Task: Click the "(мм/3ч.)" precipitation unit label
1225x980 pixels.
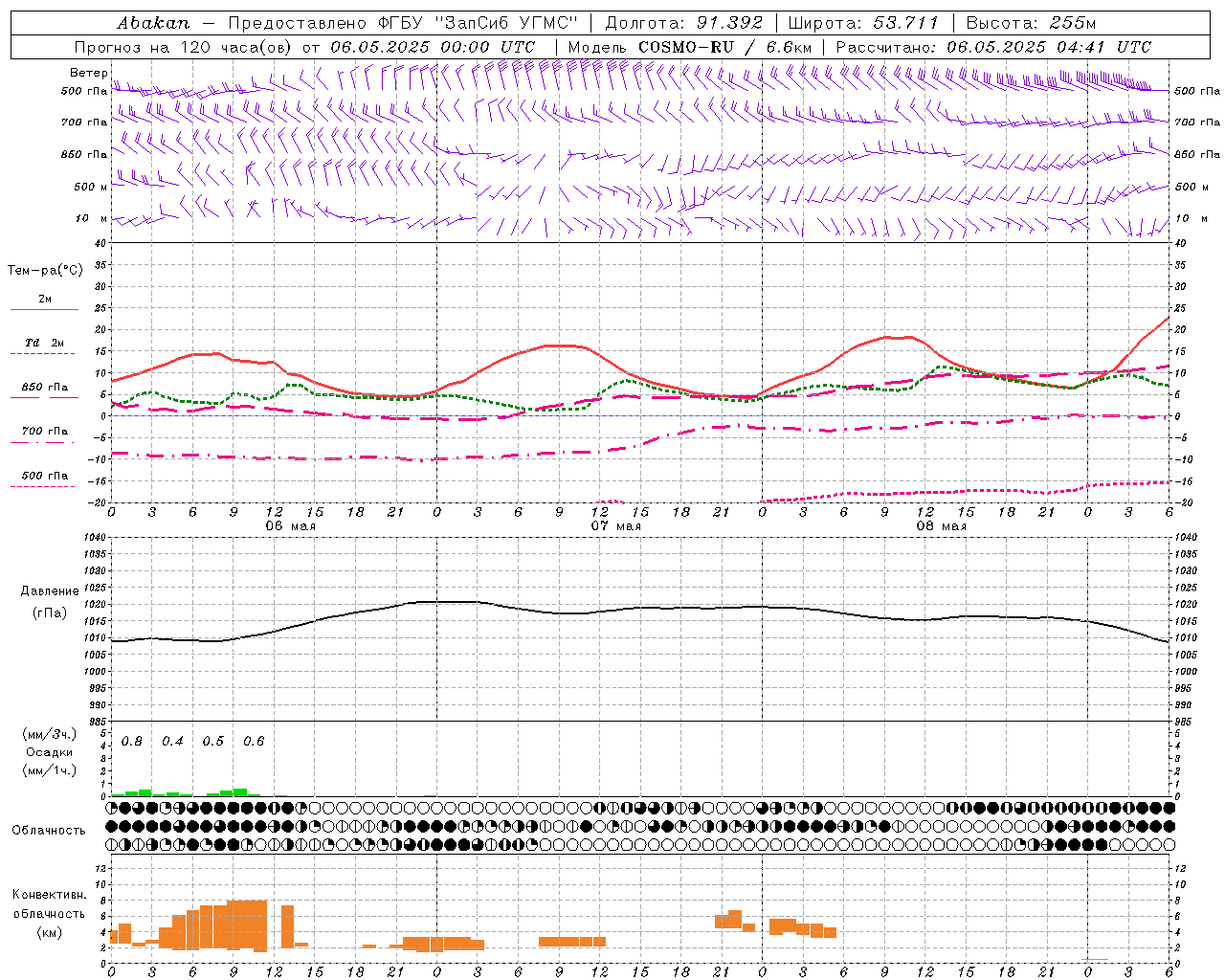Action: tap(49, 734)
